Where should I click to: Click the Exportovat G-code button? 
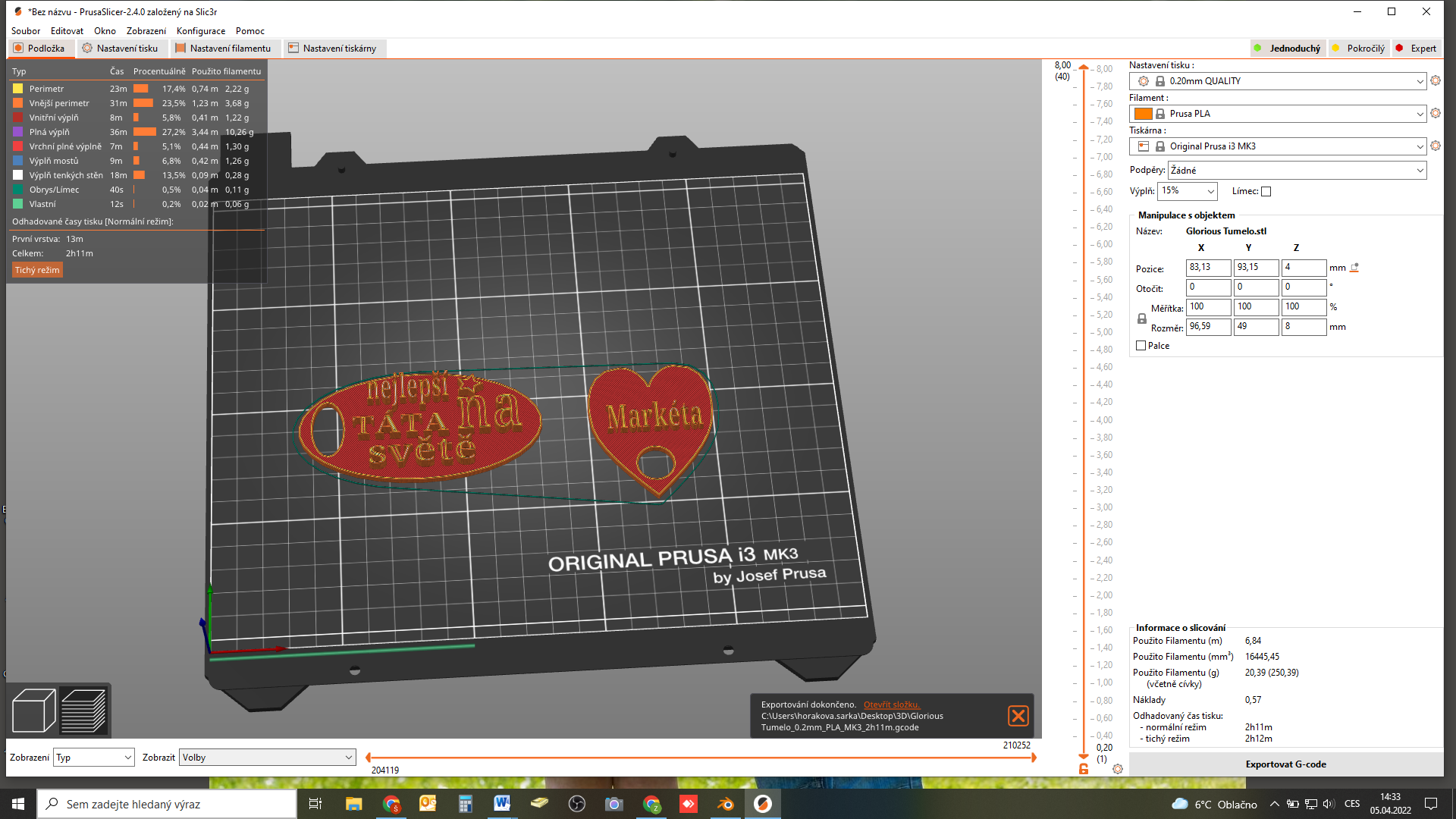pos(1285,764)
